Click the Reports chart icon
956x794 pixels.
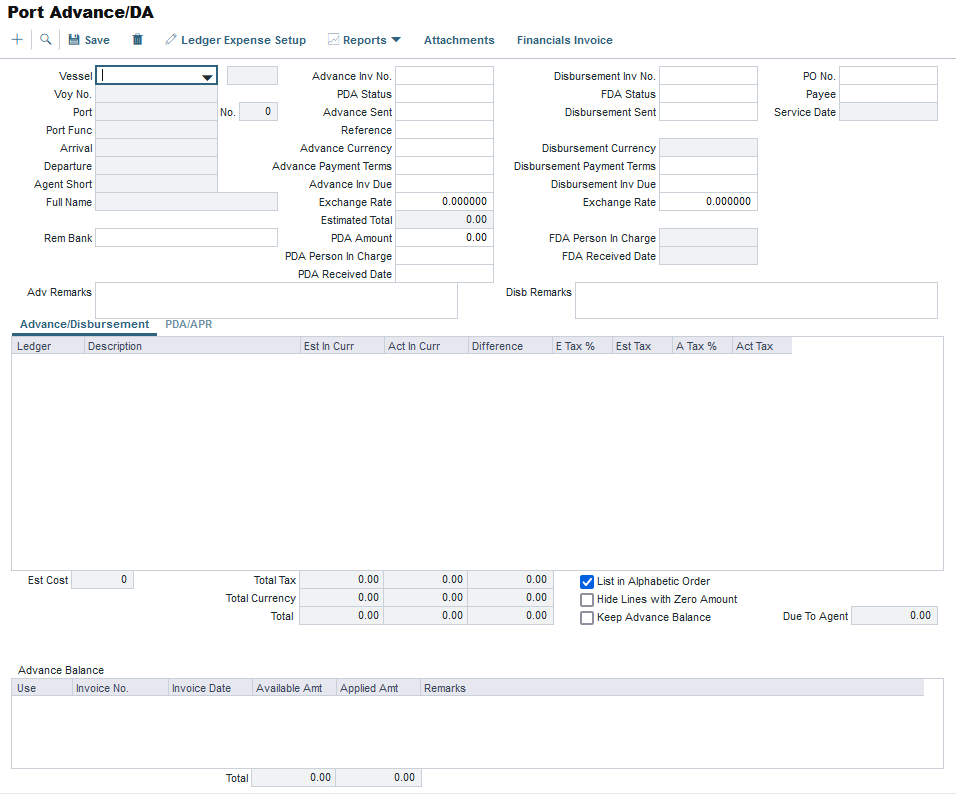click(334, 40)
